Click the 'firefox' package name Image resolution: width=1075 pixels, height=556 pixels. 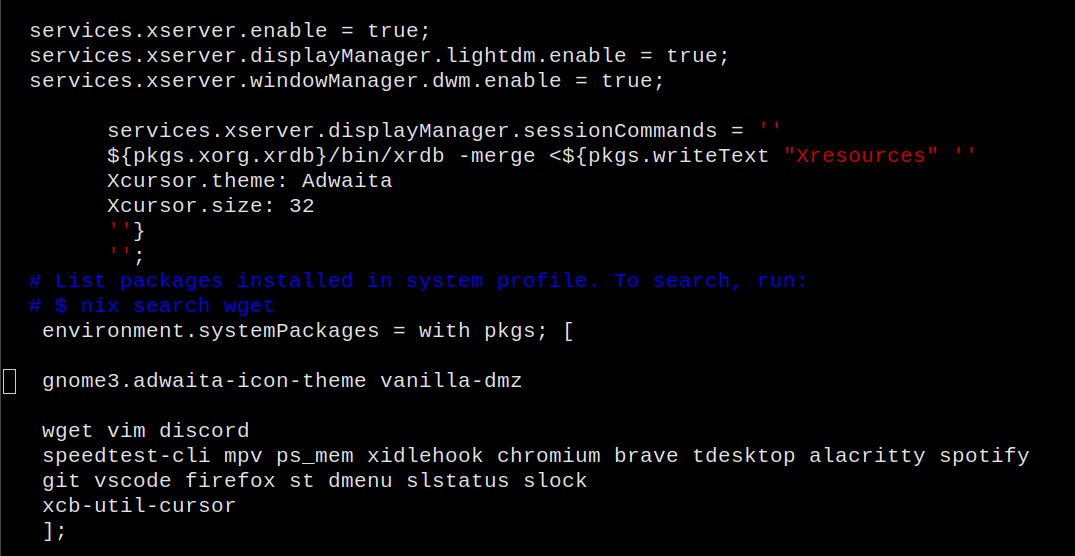tap(230, 481)
